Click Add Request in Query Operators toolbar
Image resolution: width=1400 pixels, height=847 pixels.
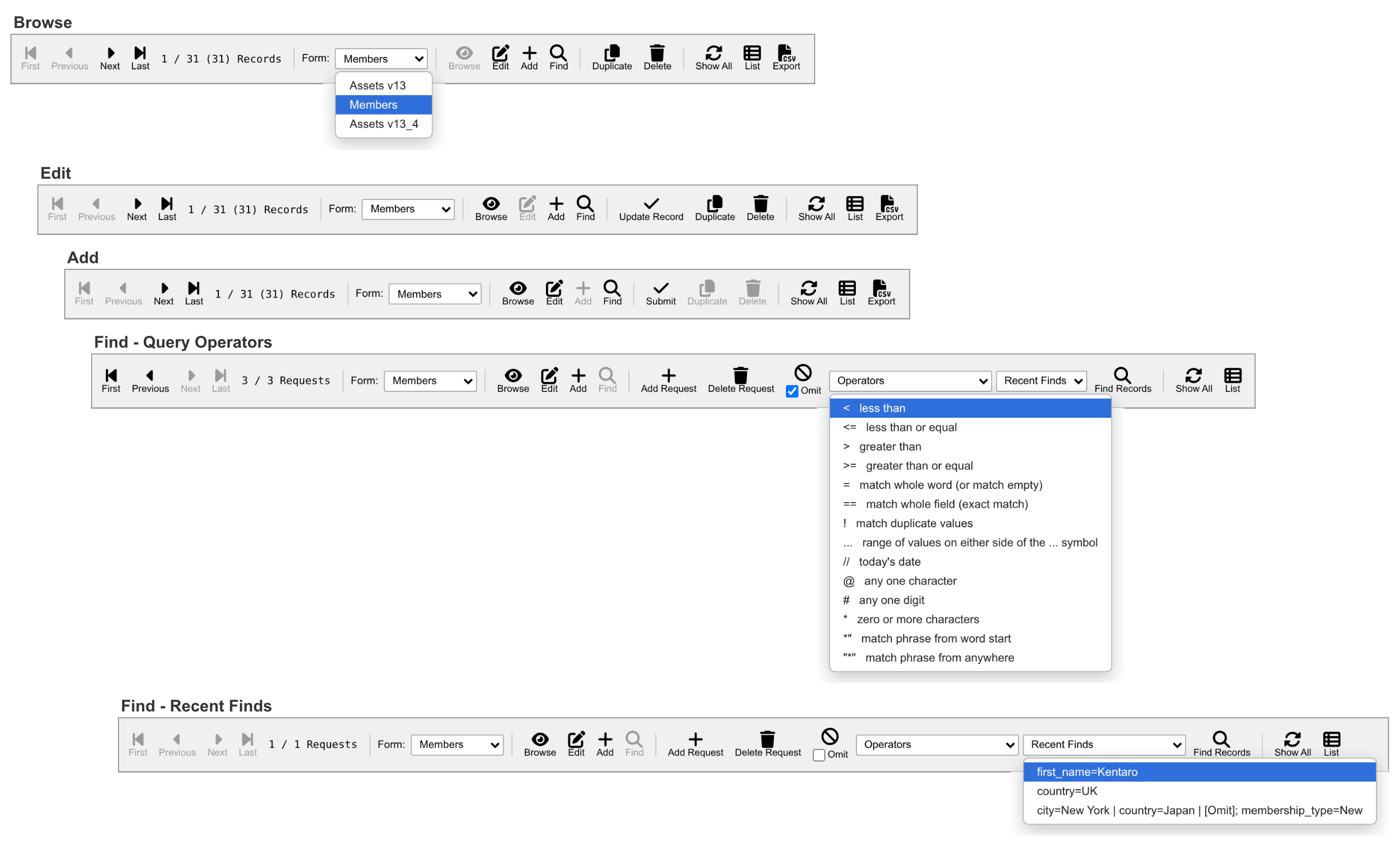[x=668, y=381]
